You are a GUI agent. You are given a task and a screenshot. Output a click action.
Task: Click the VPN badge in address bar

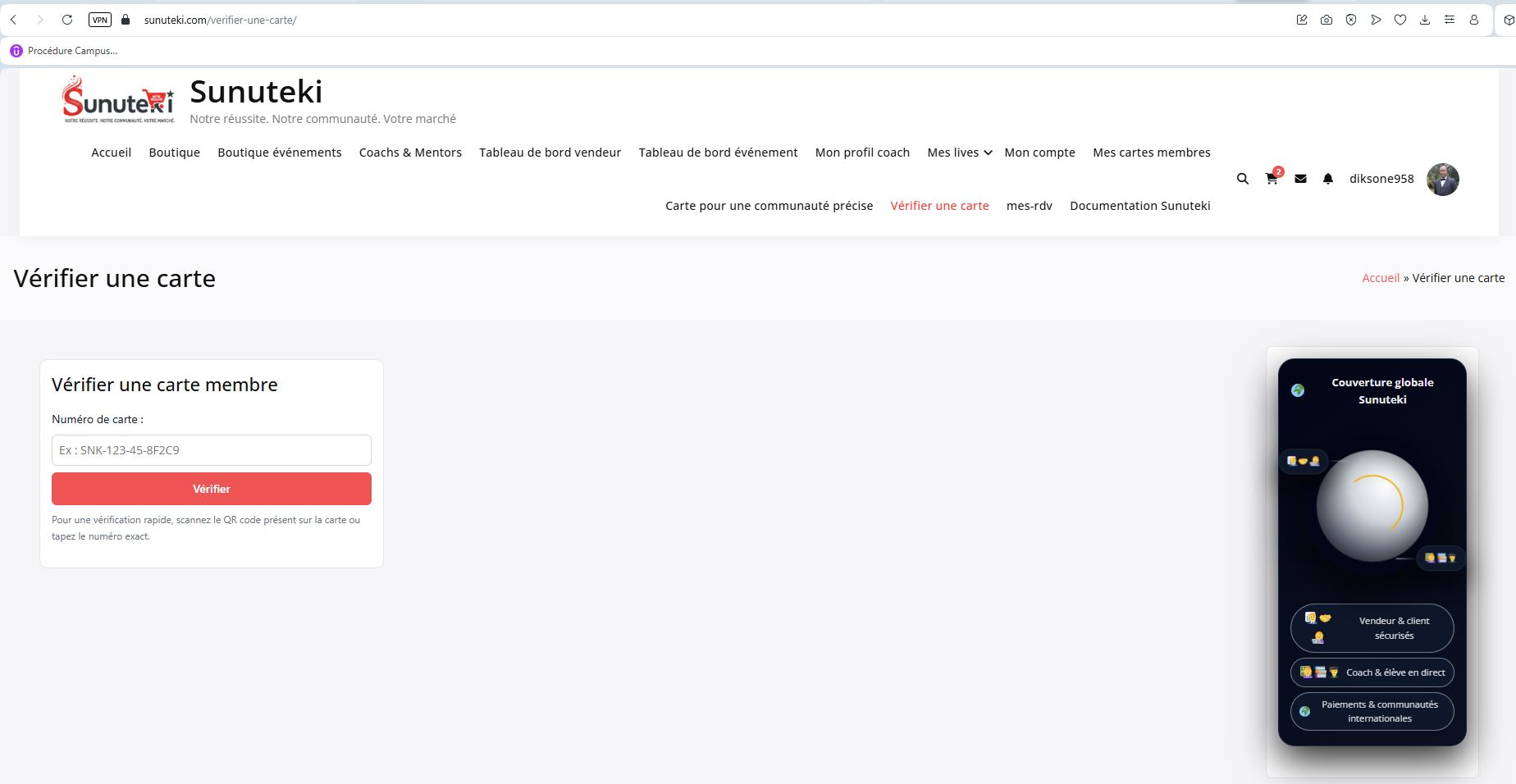(99, 20)
